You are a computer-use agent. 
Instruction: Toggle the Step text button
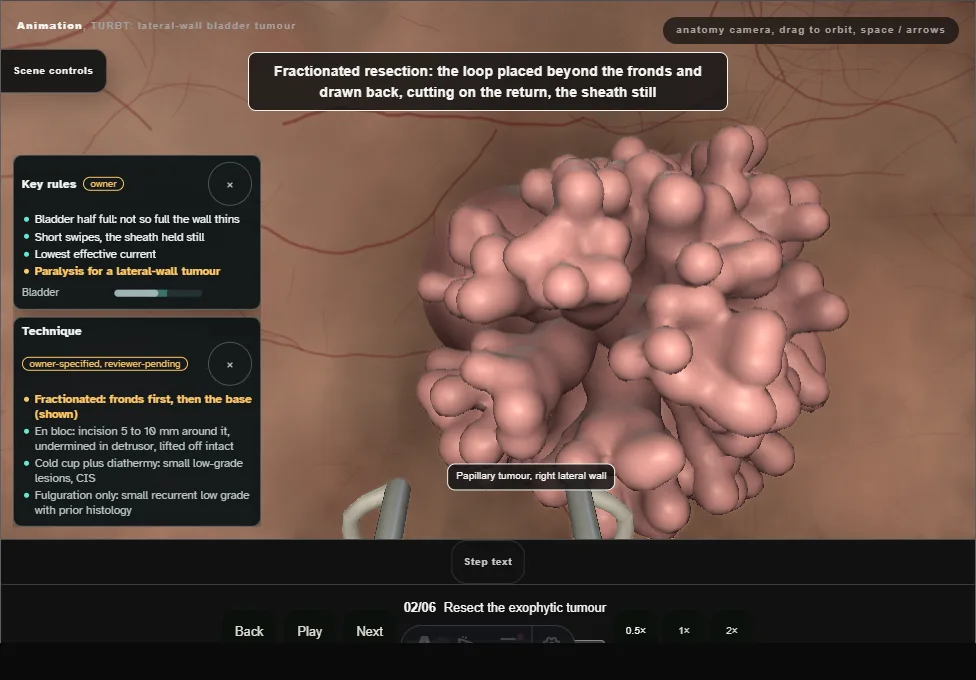point(488,562)
